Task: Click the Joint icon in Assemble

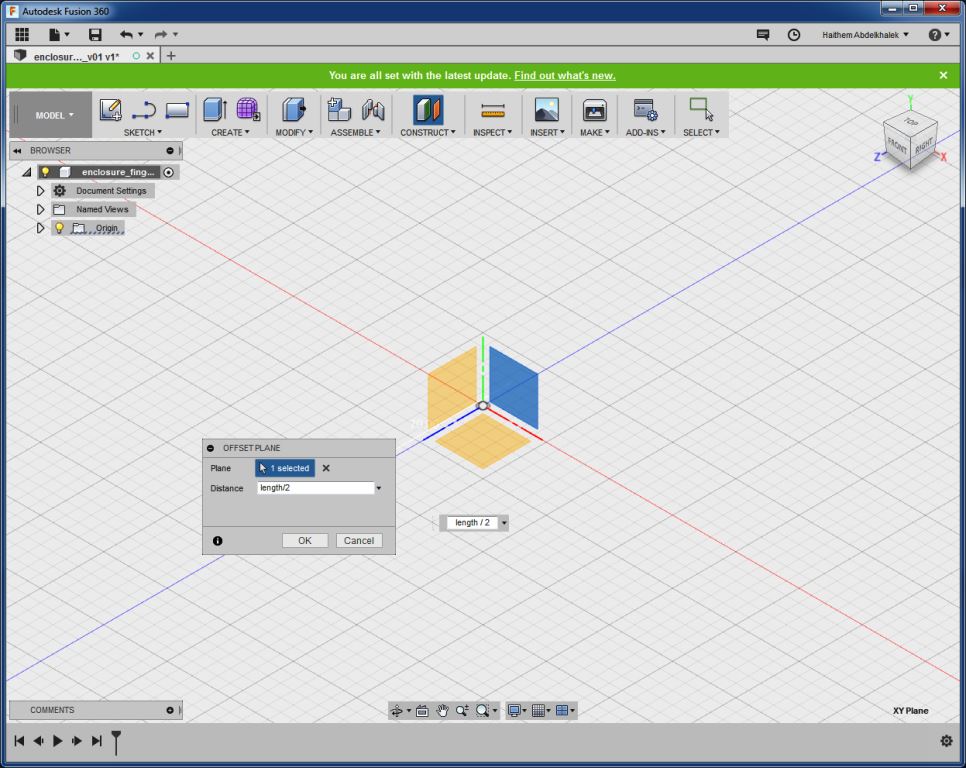Action: click(373, 110)
